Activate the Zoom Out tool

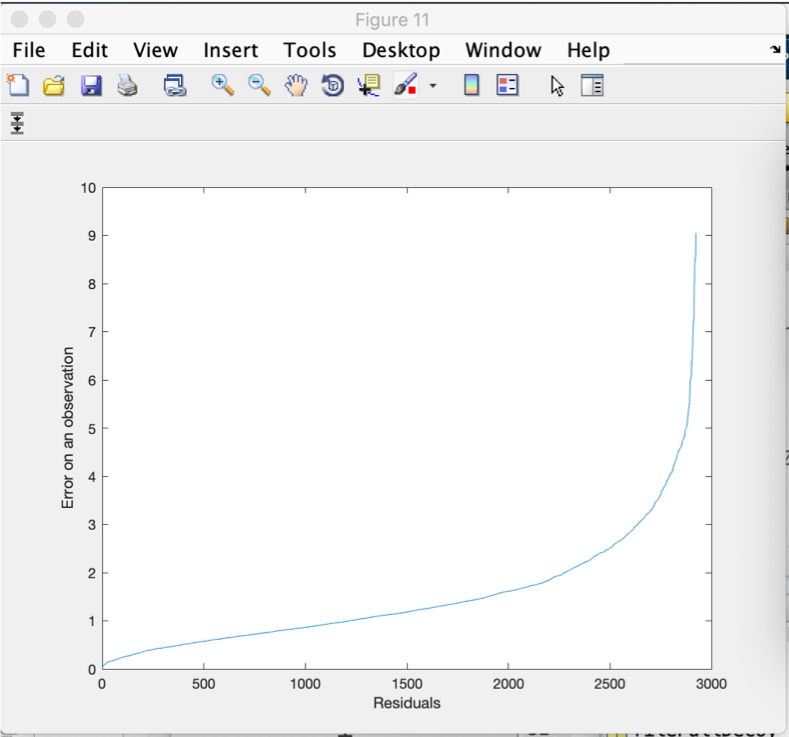click(259, 85)
